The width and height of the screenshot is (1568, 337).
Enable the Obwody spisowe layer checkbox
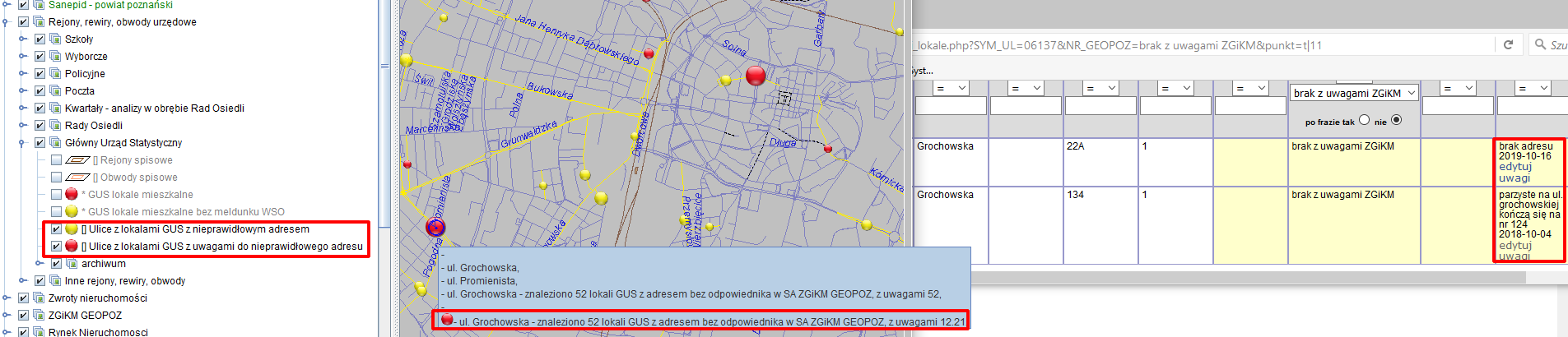coord(56,178)
